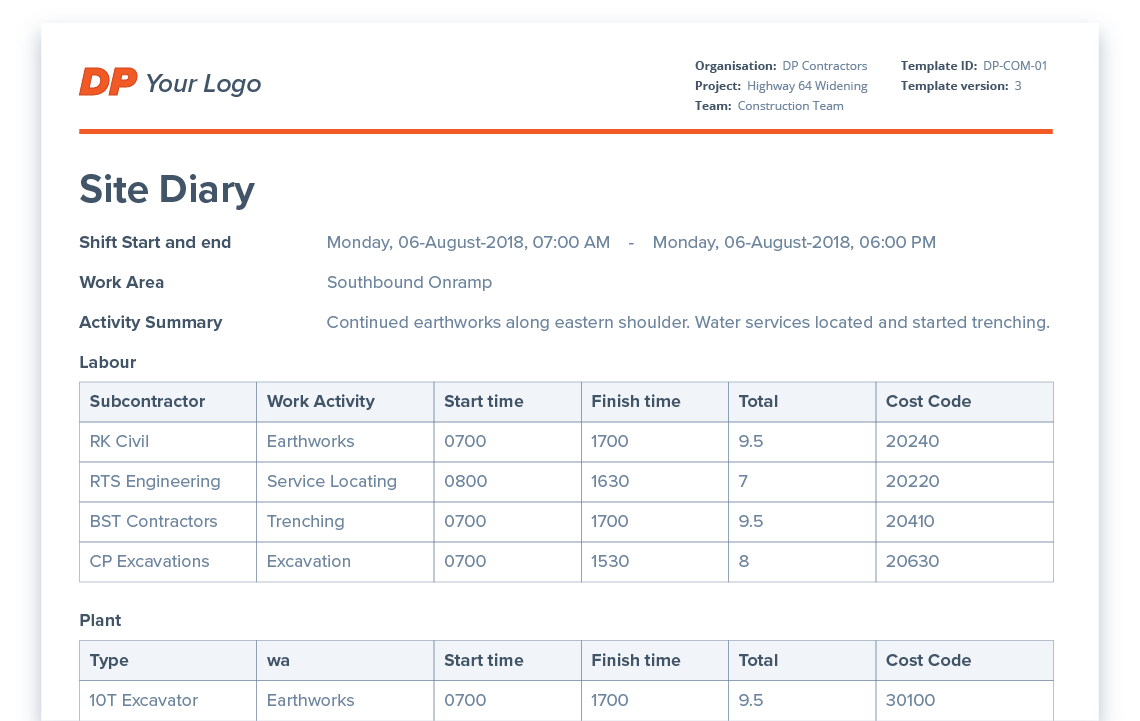This screenshot has width=1140, height=721.
Task: Click total 7 in RTS Engineering row
Action: [x=802, y=482]
